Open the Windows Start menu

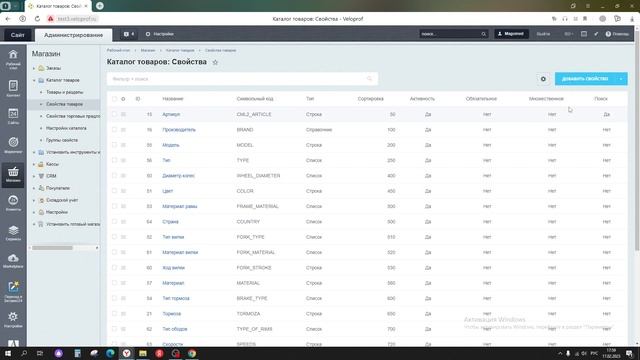[x=7, y=353]
